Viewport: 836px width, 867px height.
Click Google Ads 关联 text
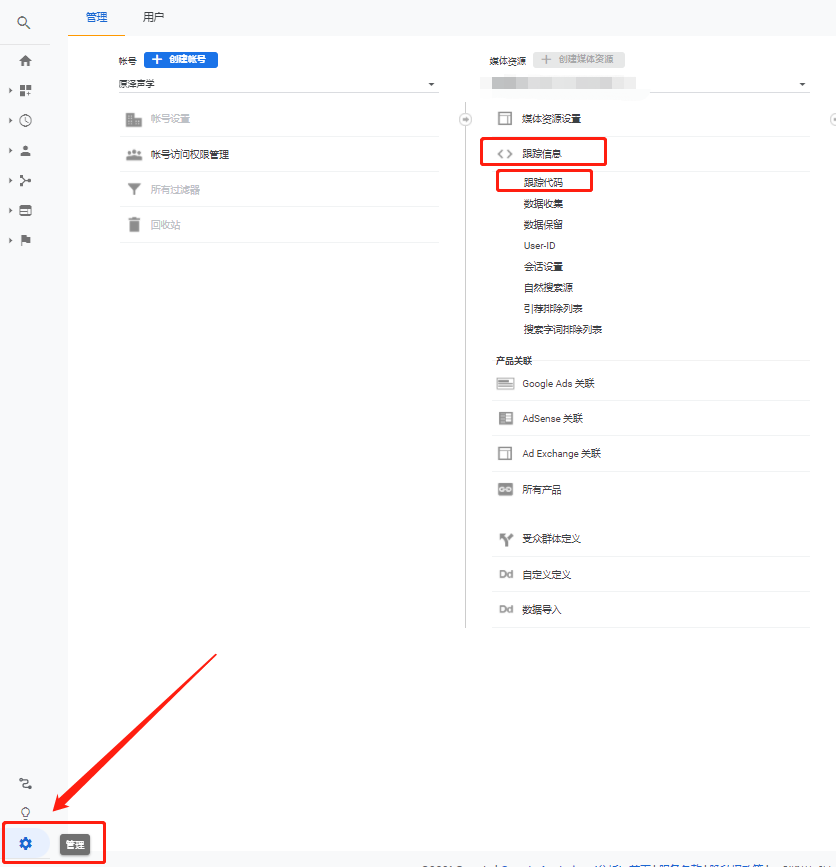tap(558, 384)
